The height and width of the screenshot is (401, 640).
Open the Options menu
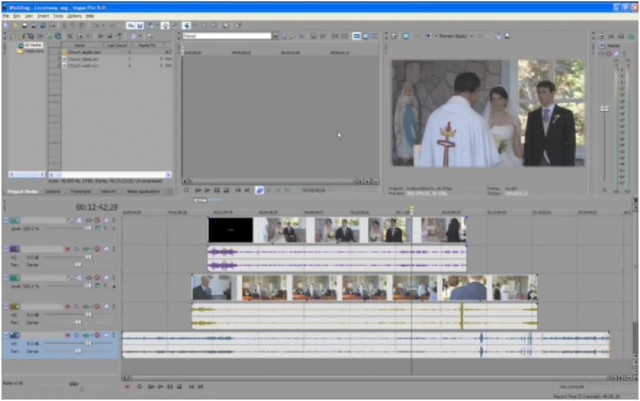(74, 16)
